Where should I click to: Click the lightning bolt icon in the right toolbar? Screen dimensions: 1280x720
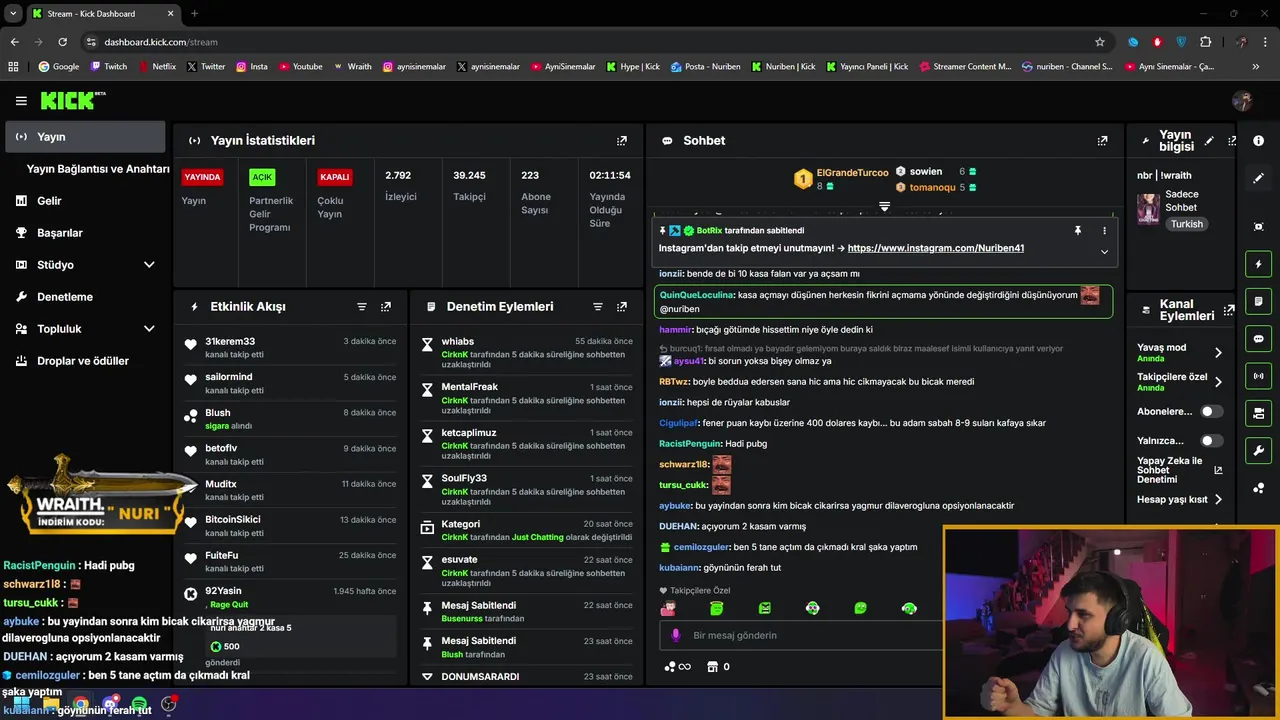pos(1259,264)
